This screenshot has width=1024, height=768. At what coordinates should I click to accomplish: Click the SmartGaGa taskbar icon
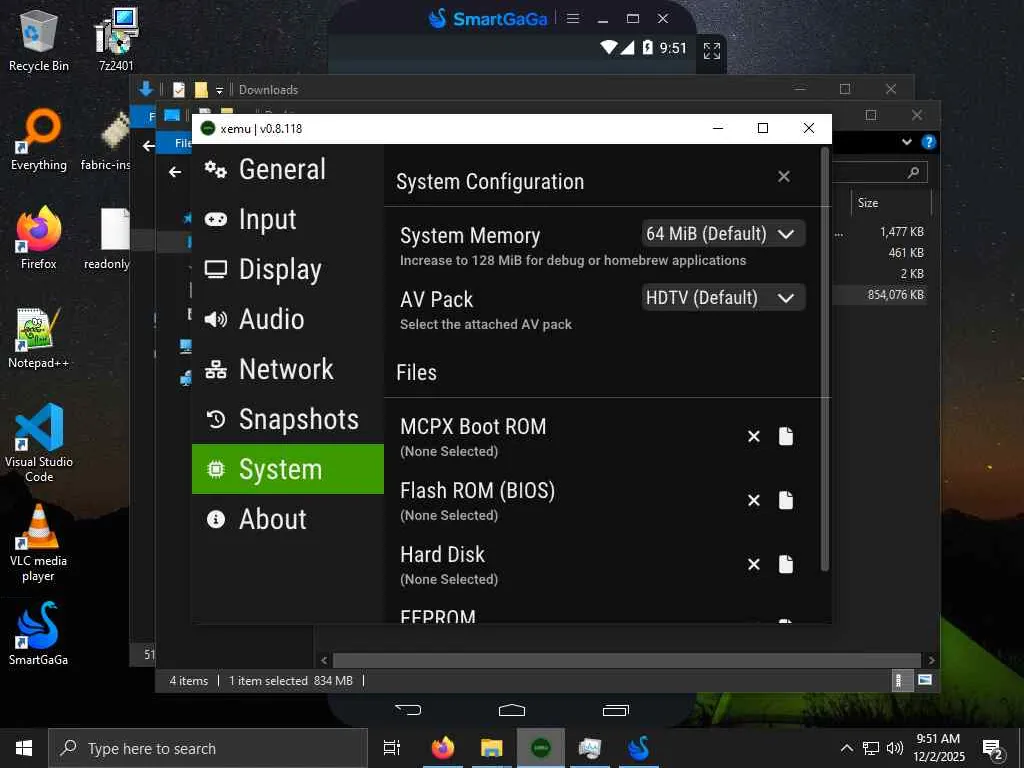(x=639, y=748)
